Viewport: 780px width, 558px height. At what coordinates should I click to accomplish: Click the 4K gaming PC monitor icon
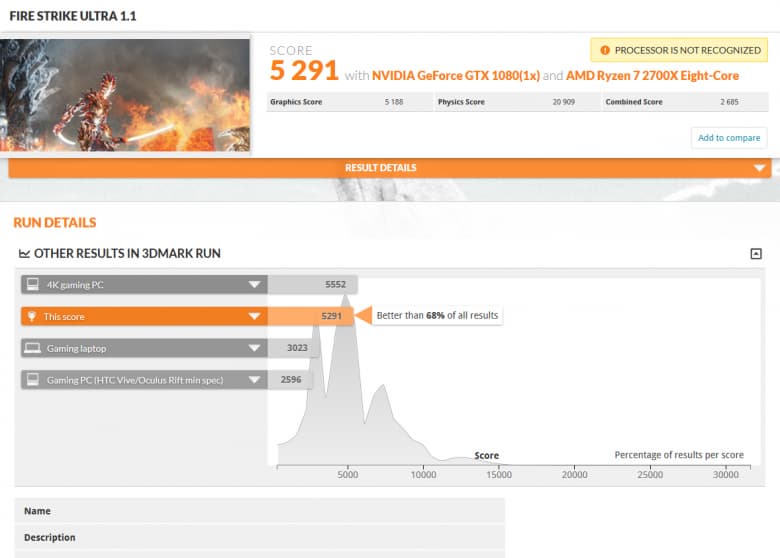point(33,284)
